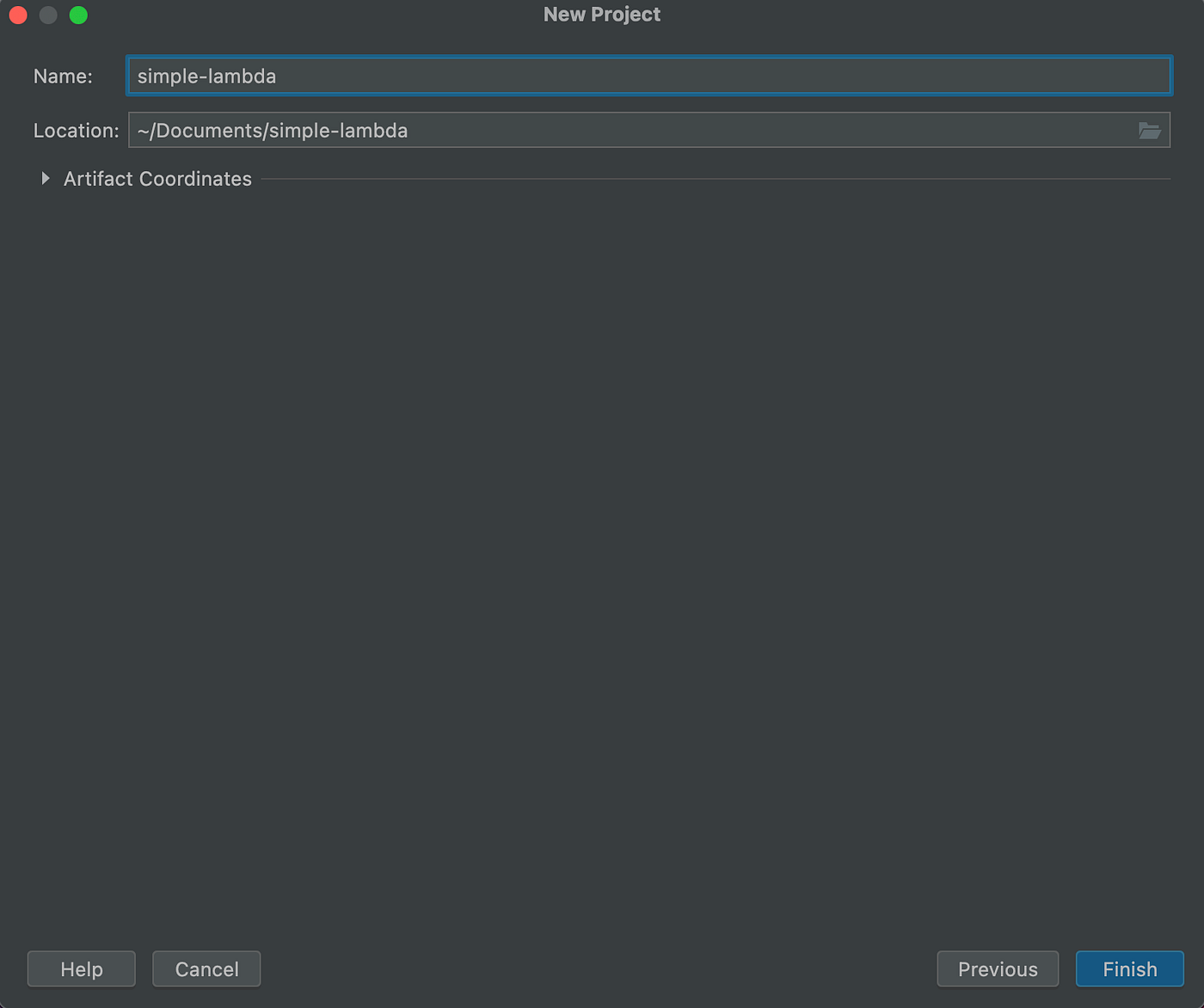Click the Location path input field
This screenshot has width=1204, height=1008.
(x=602, y=130)
